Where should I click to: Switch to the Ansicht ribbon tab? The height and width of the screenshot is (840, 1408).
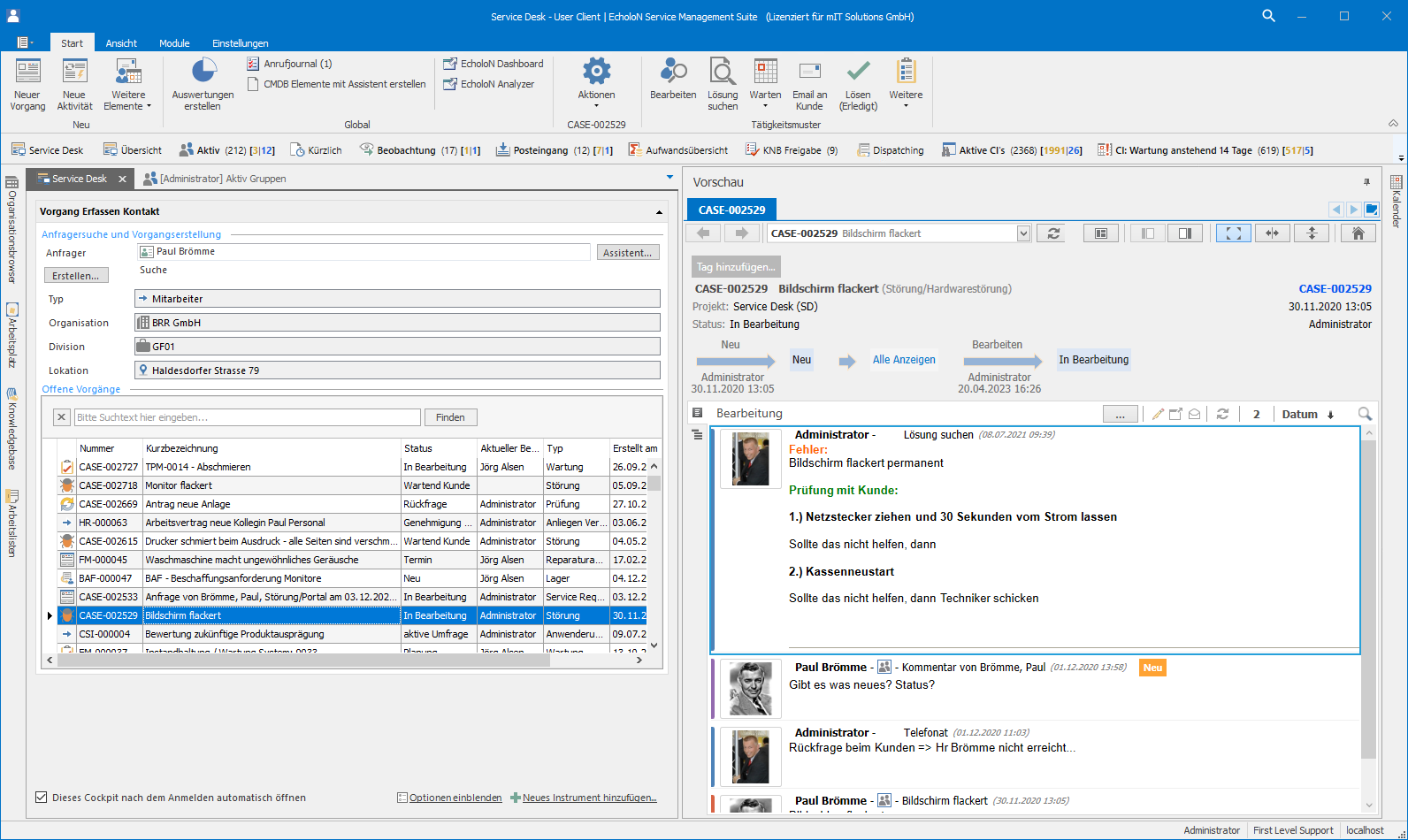(121, 43)
